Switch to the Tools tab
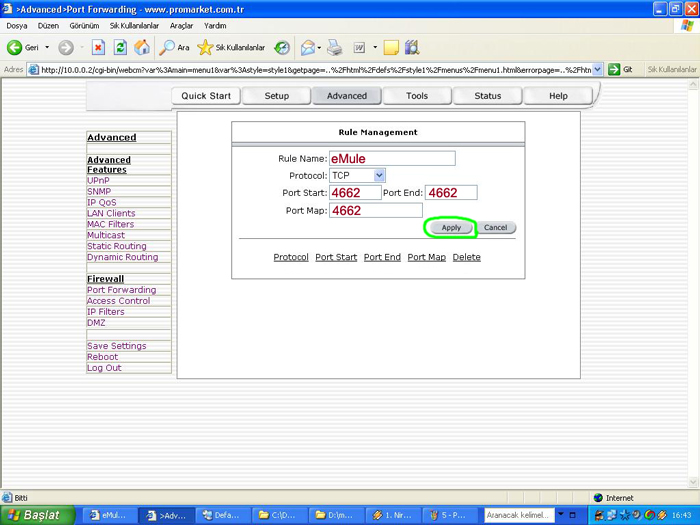700x525 pixels. tap(417, 96)
